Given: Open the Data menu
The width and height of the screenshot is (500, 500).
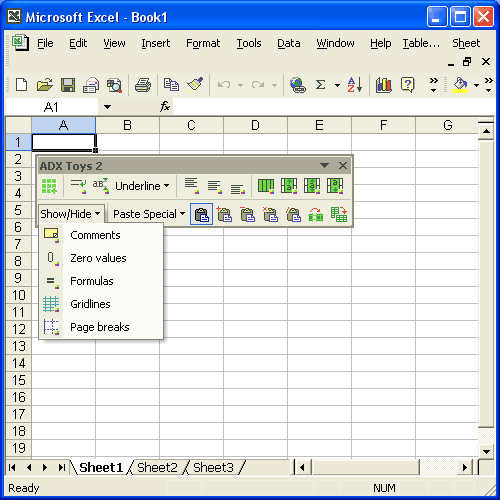Looking at the screenshot, I should (x=289, y=43).
